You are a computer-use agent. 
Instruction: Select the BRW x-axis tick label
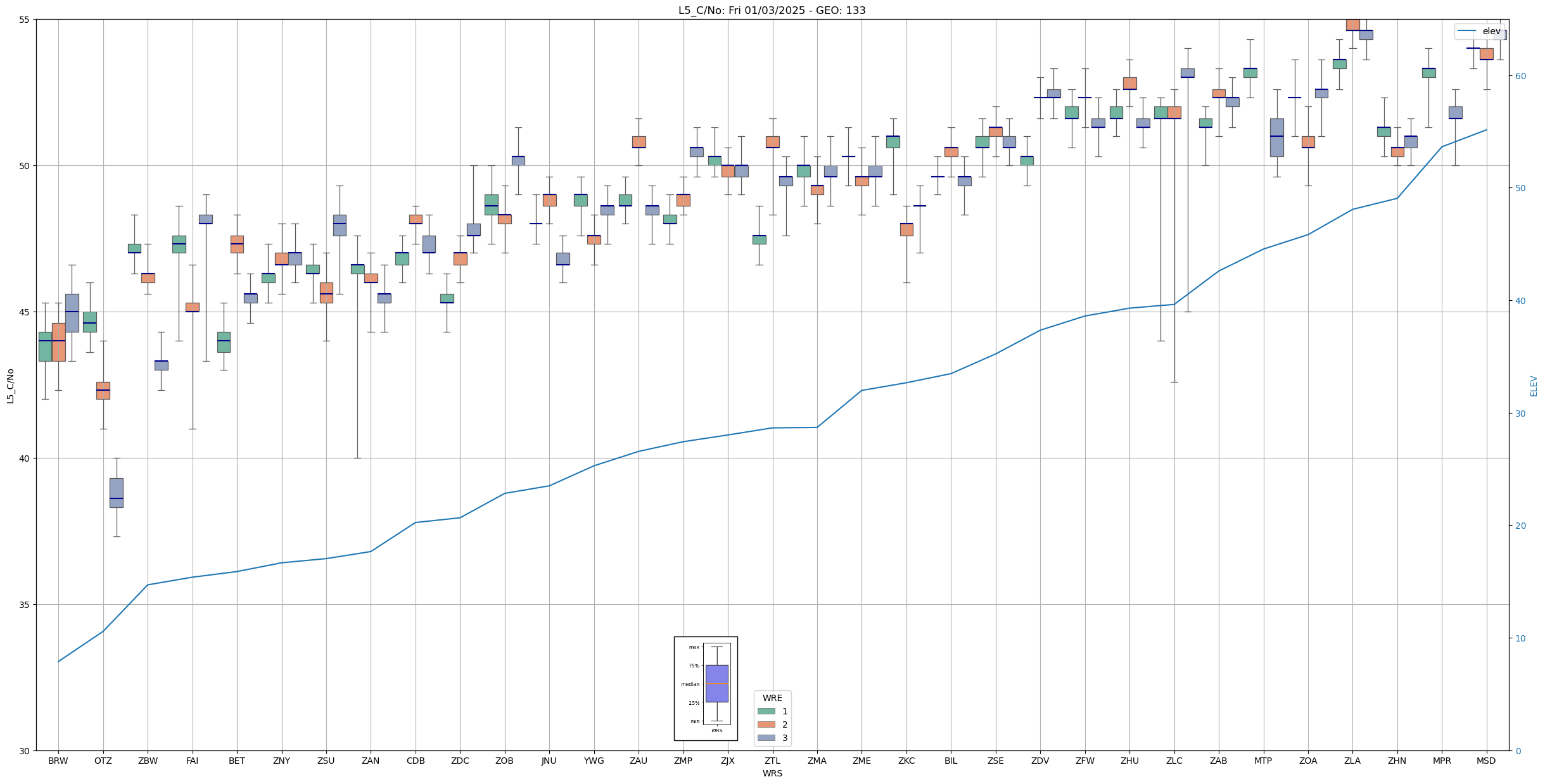tap(58, 761)
